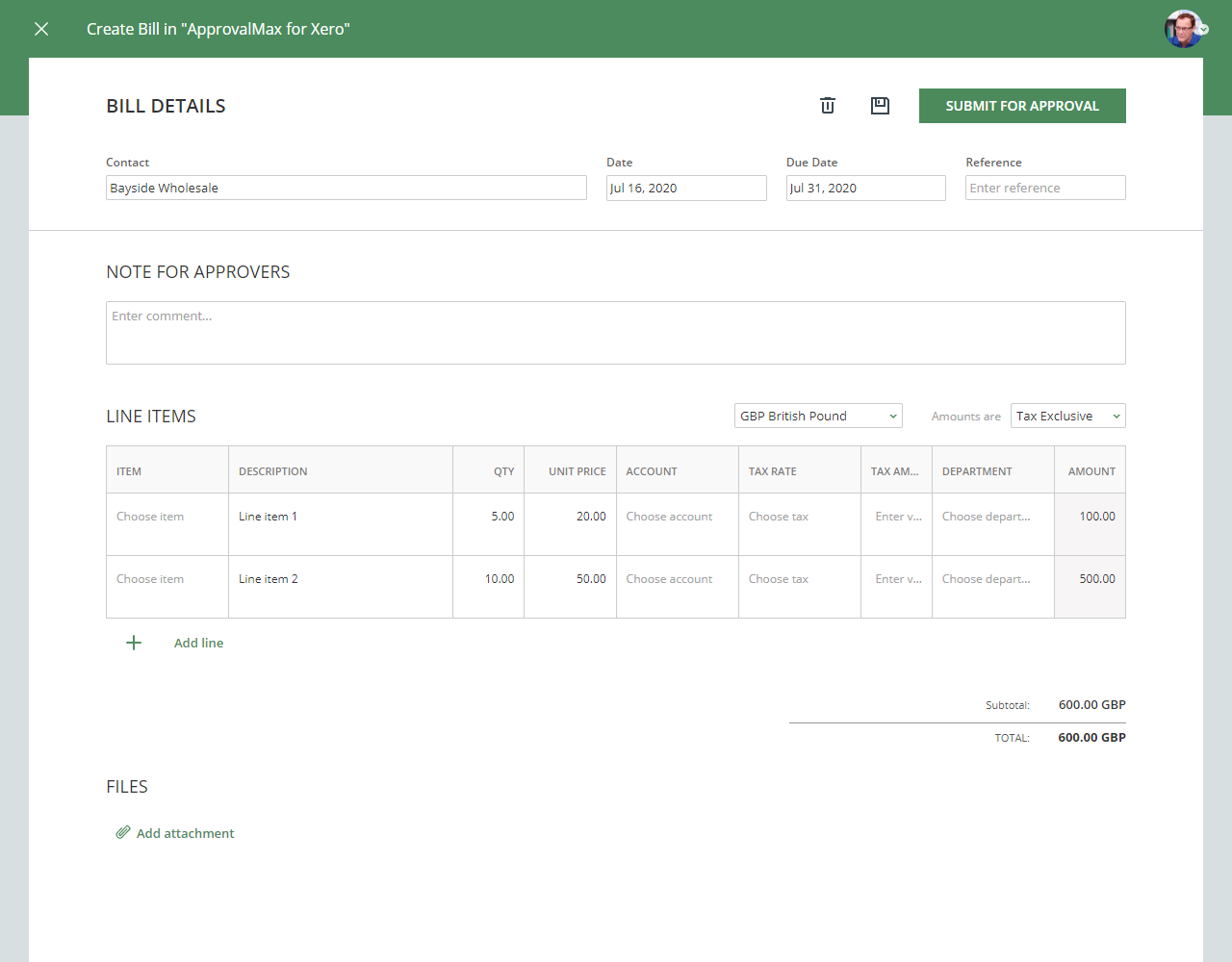1232x962 pixels.
Task: Click the Line item 2 description cell
Action: [x=341, y=587]
